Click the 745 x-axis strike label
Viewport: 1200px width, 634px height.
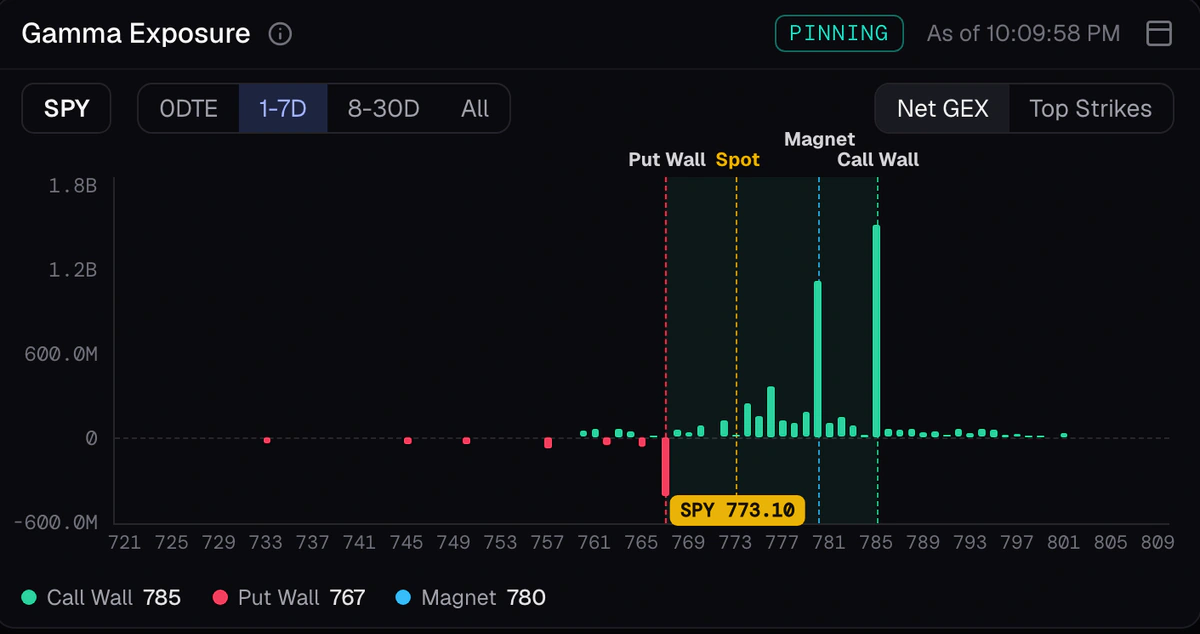406,542
